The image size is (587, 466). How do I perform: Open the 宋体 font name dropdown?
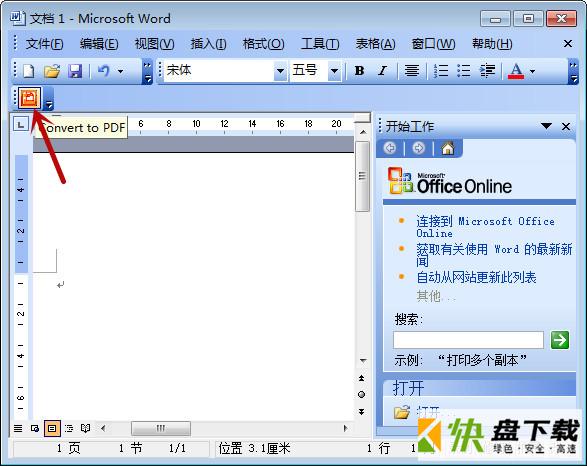click(280, 70)
